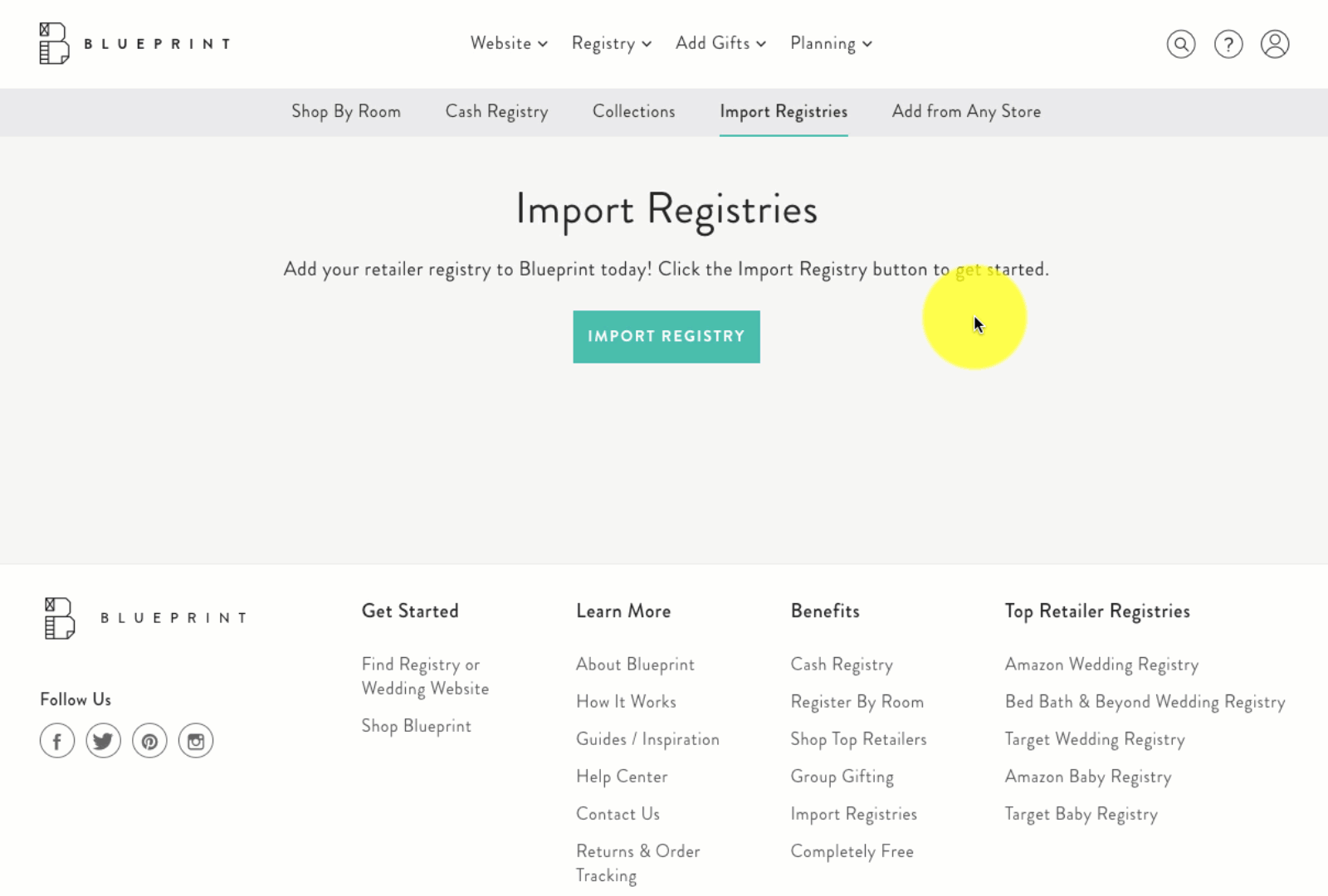
Task: Switch to the Shop By Room tab
Action: tap(346, 112)
